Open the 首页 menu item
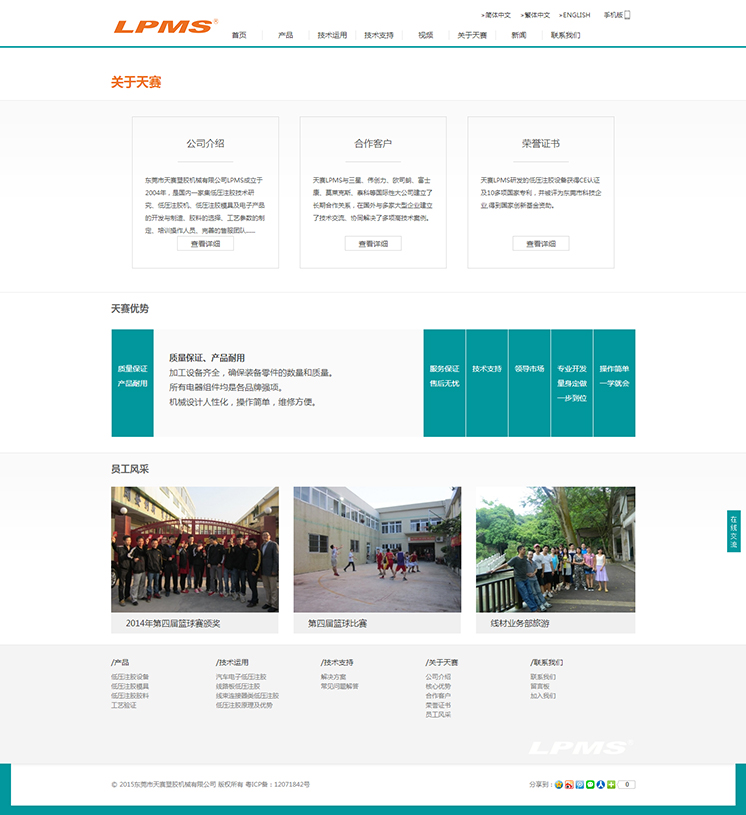 tap(239, 35)
